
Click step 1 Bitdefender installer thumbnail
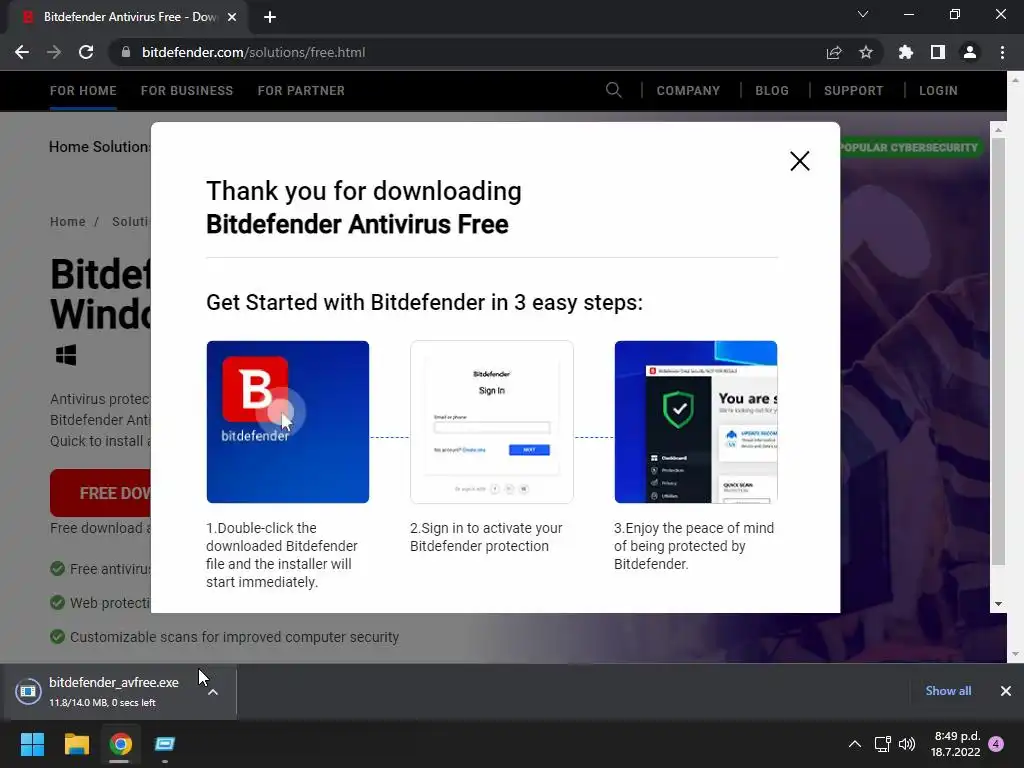coord(287,422)
